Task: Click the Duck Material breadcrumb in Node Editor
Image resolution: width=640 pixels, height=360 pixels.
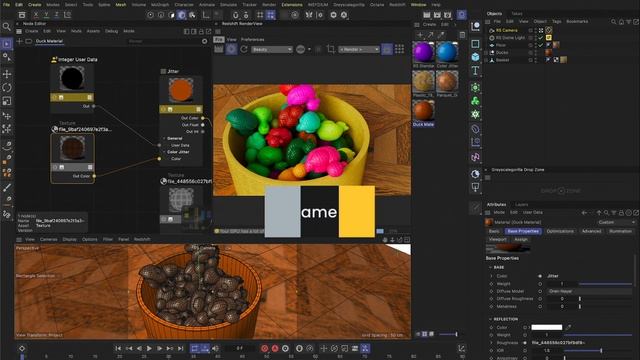Action: [x=49, y=41]
